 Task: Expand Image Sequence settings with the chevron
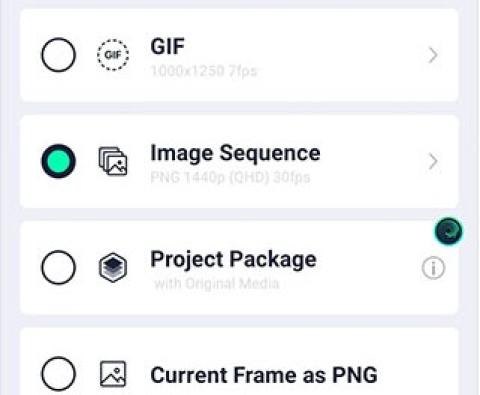click(433, 161)
